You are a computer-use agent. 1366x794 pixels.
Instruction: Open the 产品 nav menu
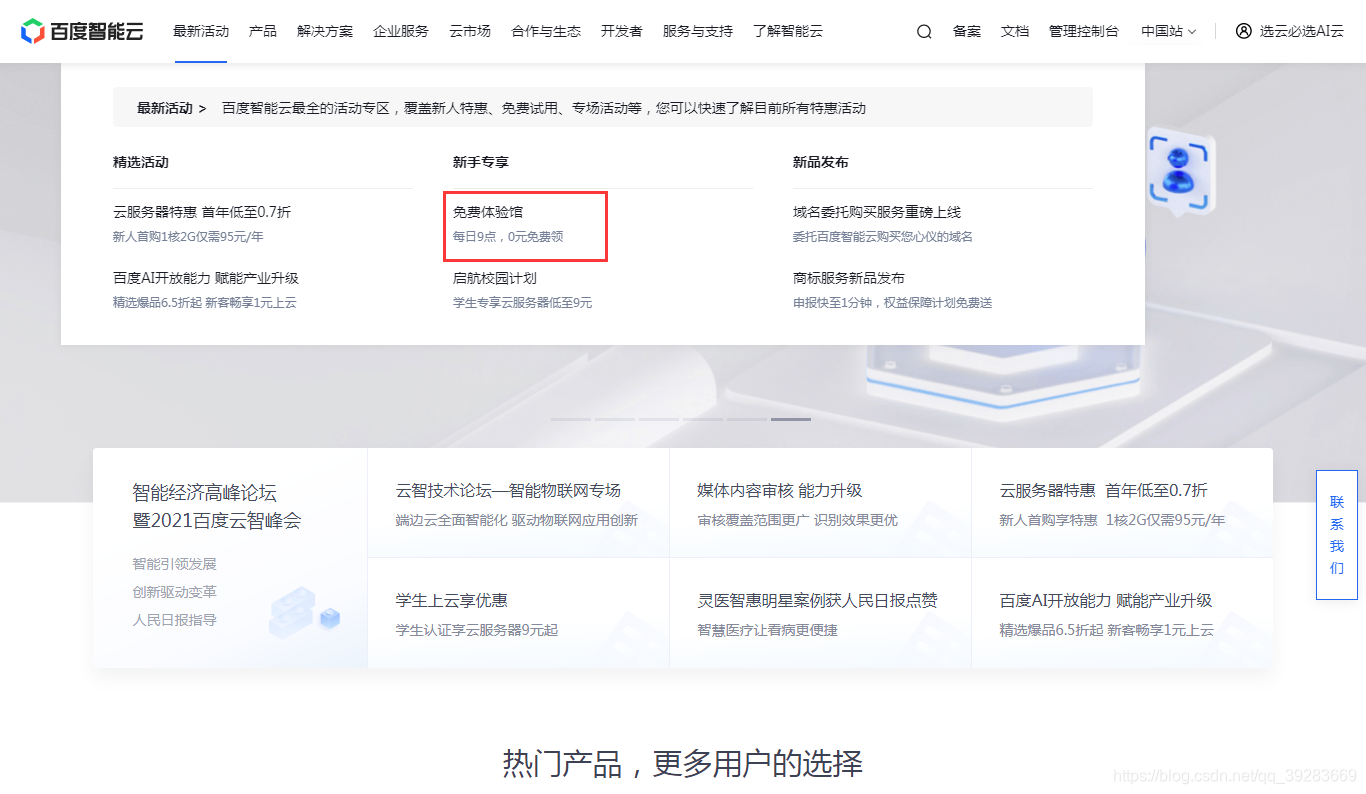click(263, 31)
